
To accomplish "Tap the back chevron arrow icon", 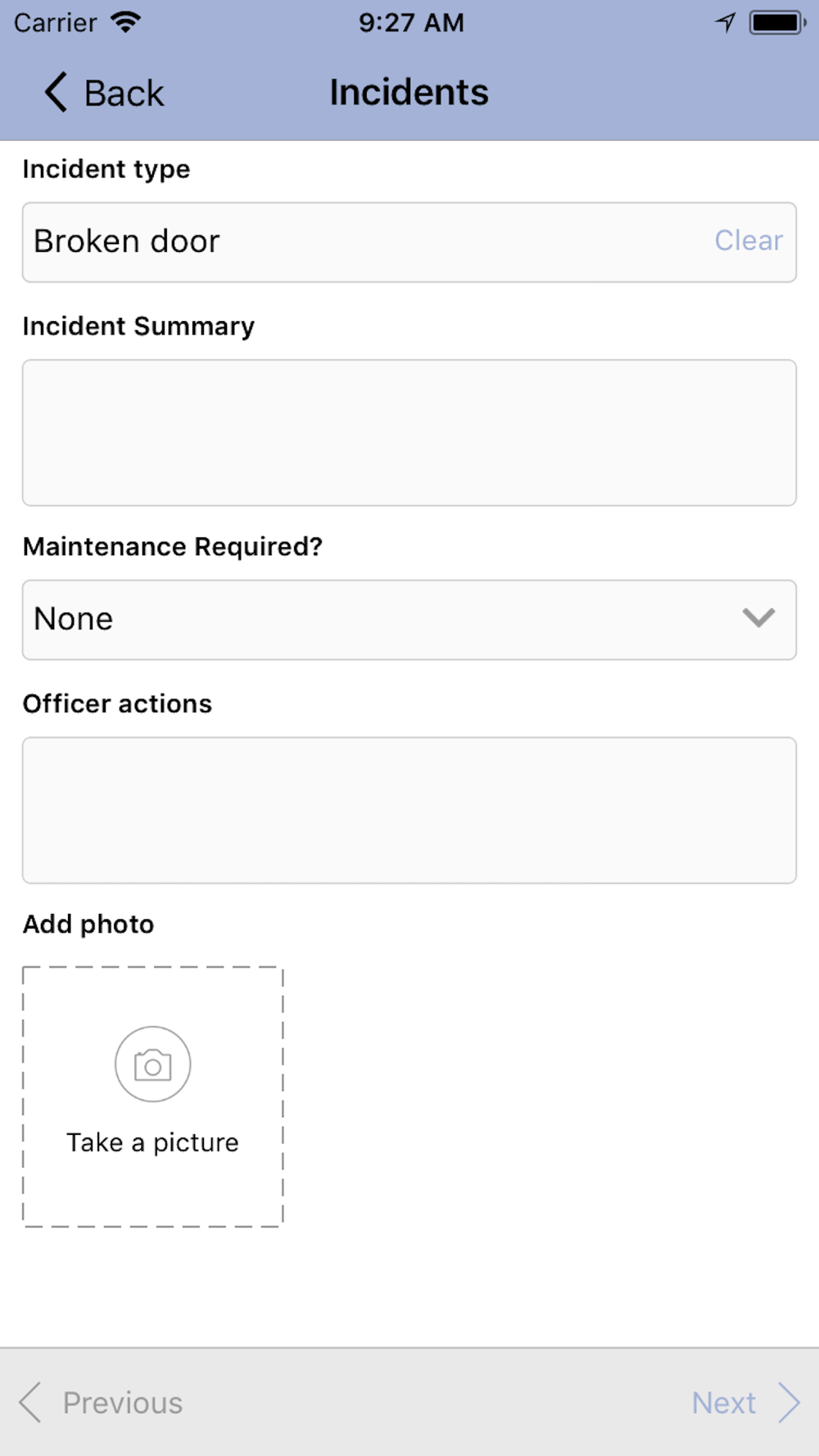I will [x=56, y=92].
